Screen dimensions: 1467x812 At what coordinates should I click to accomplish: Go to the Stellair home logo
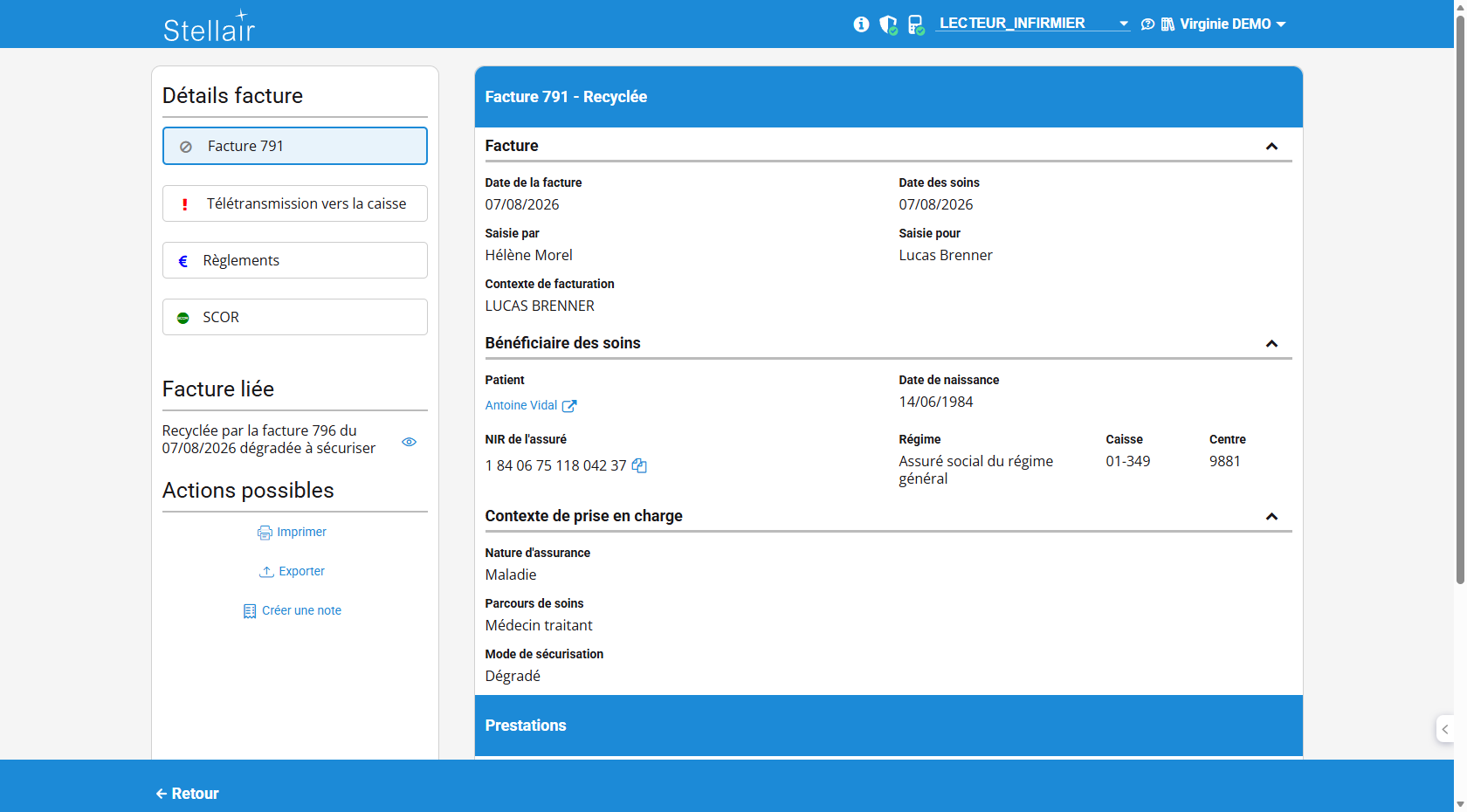pos(210,26)
